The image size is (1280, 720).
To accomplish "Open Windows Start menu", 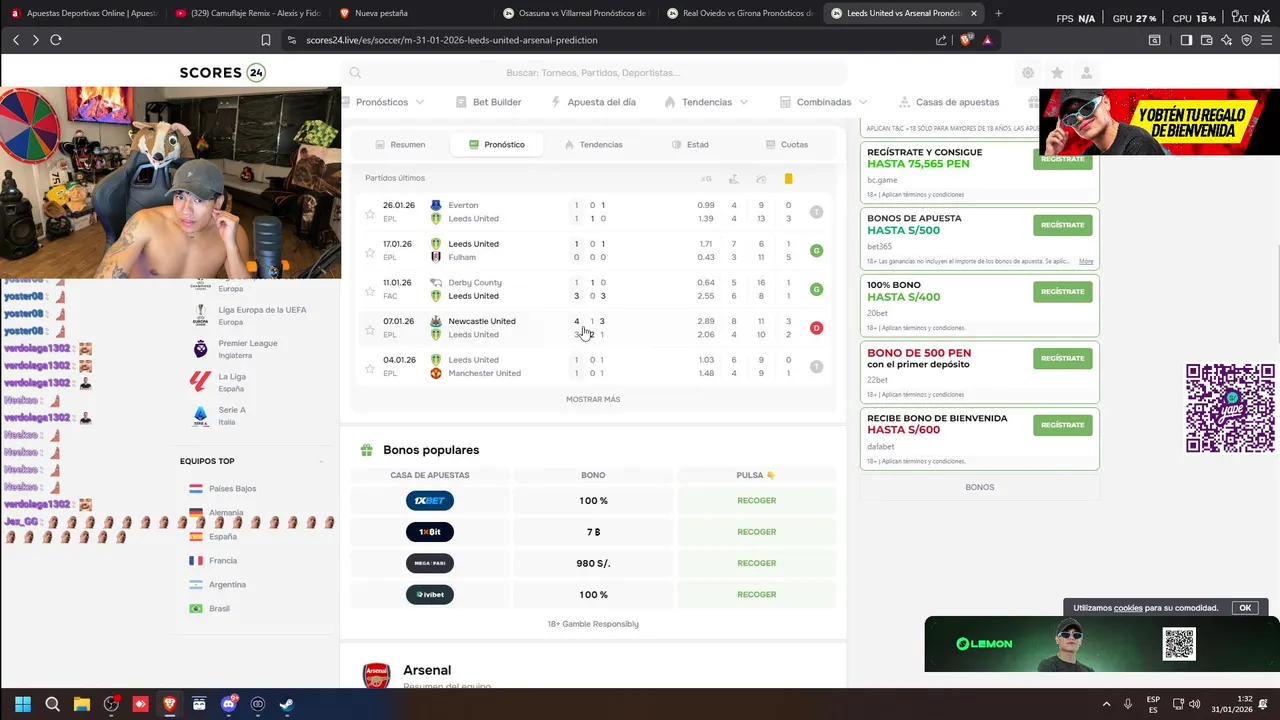I will pos(23,704).
